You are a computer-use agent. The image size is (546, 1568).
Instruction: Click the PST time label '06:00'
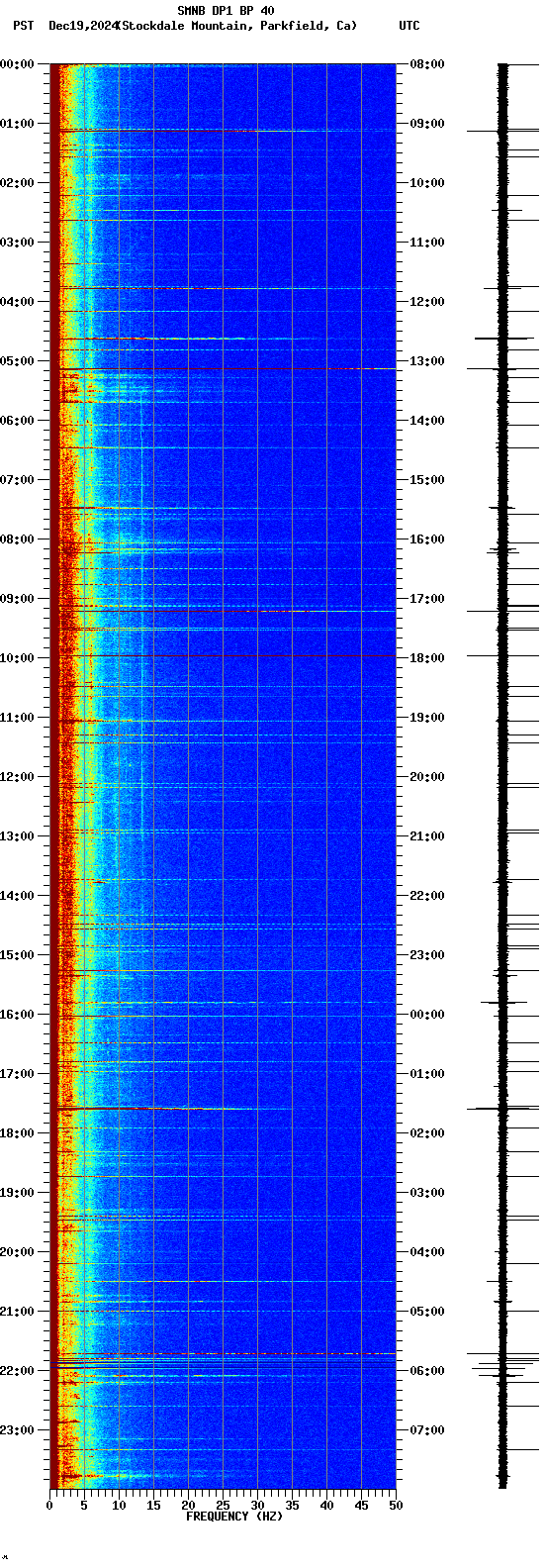(x=17, y=421)
